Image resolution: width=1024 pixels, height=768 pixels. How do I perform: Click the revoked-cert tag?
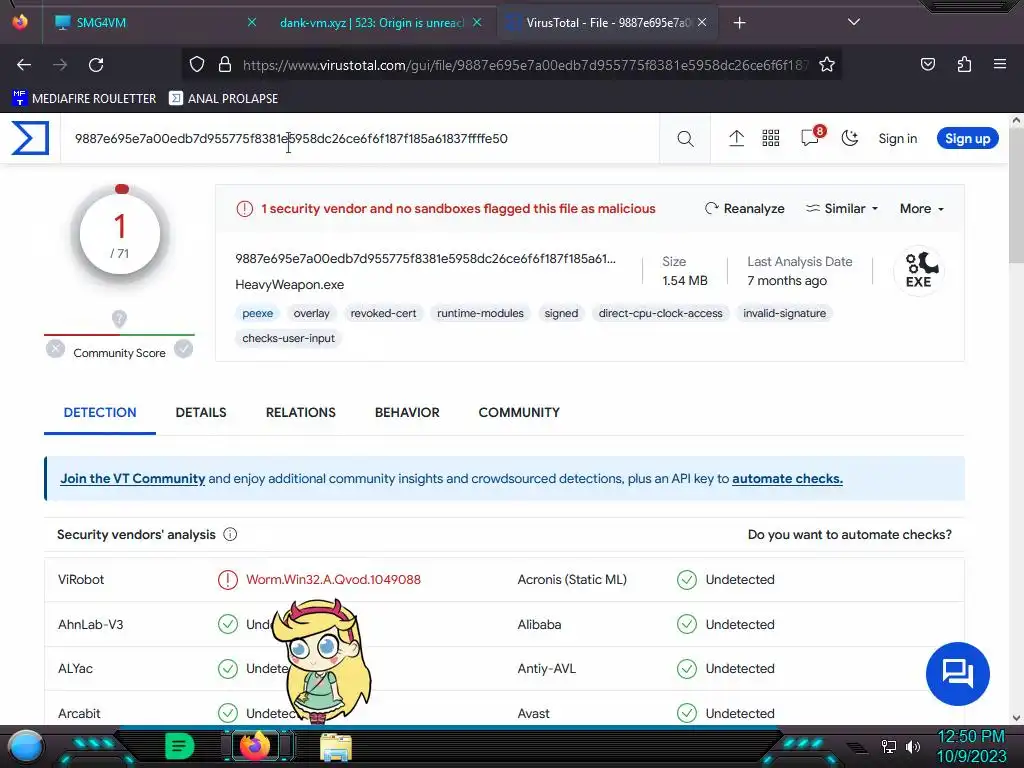point(383,313)
